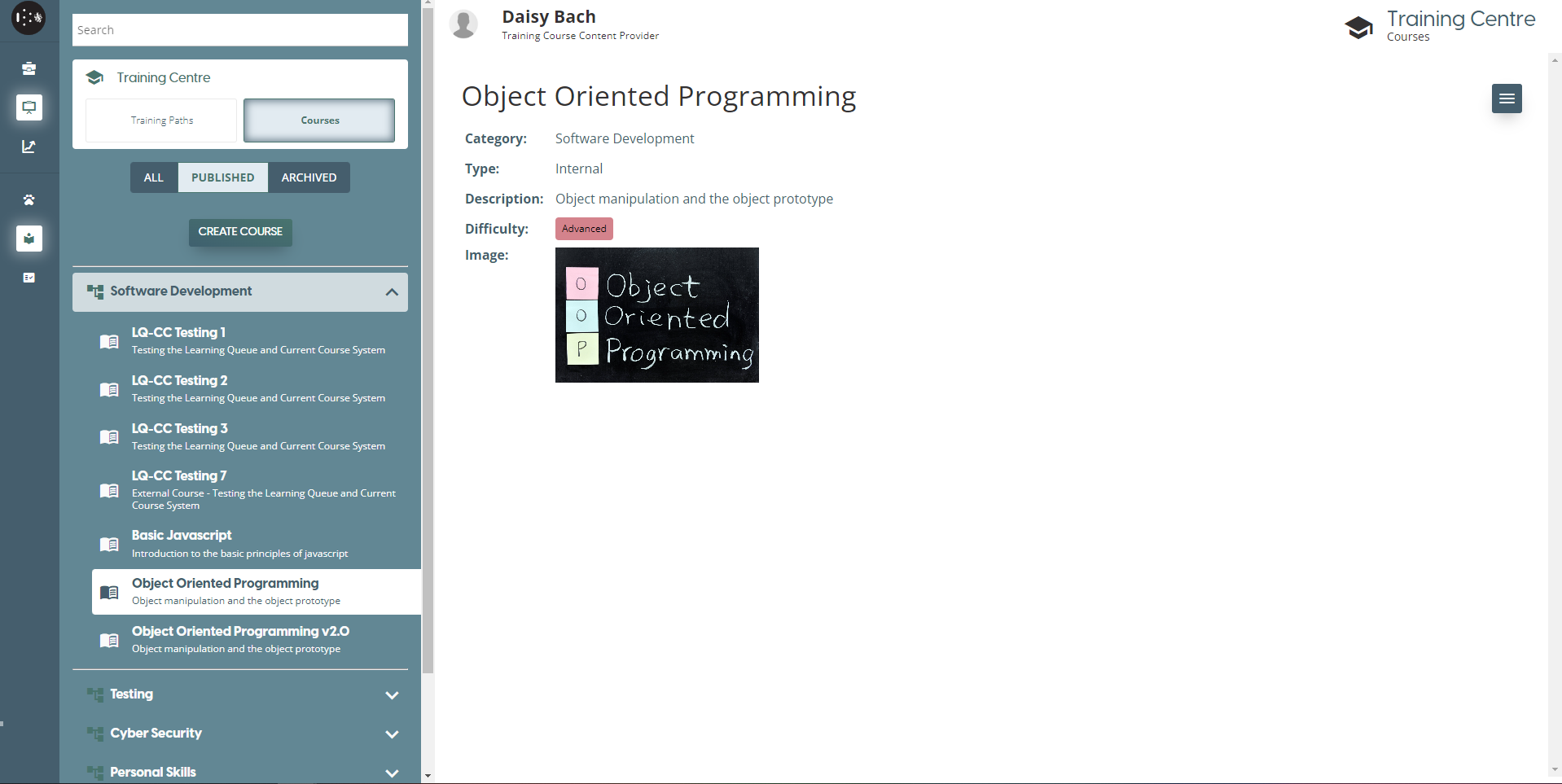Click the paw print icon in the left rail

pos(29,199)
